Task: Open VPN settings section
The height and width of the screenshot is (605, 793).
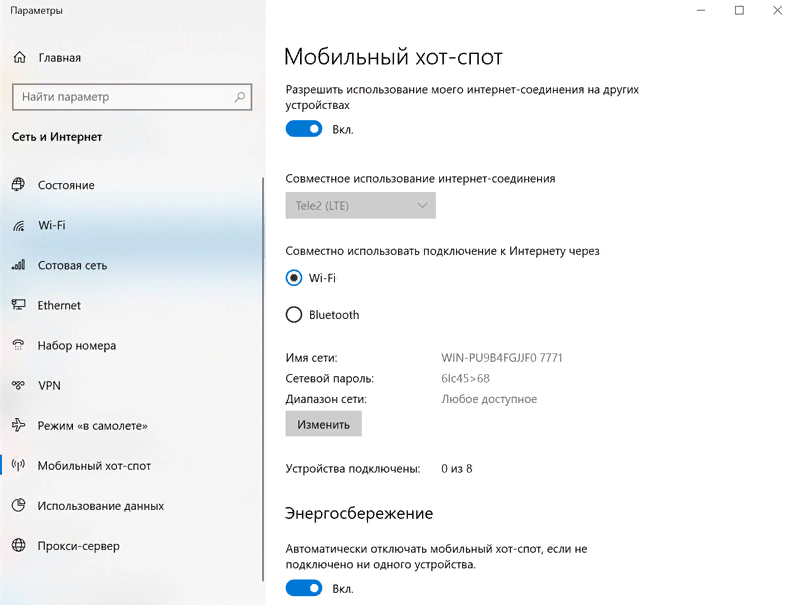Action: pos(49,385)
